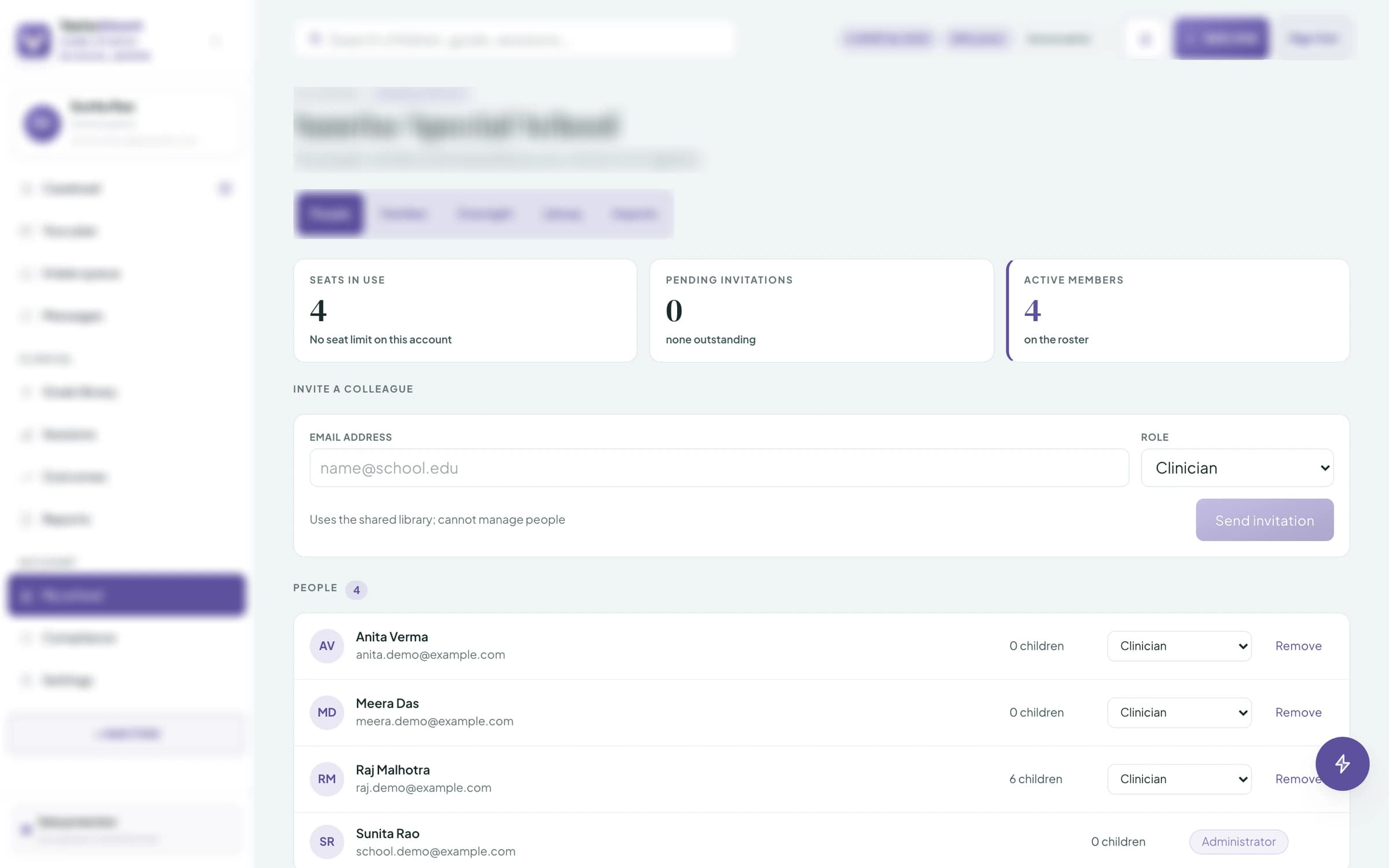
Task: Click the People count badge showing 4
Action: (357, 590)
